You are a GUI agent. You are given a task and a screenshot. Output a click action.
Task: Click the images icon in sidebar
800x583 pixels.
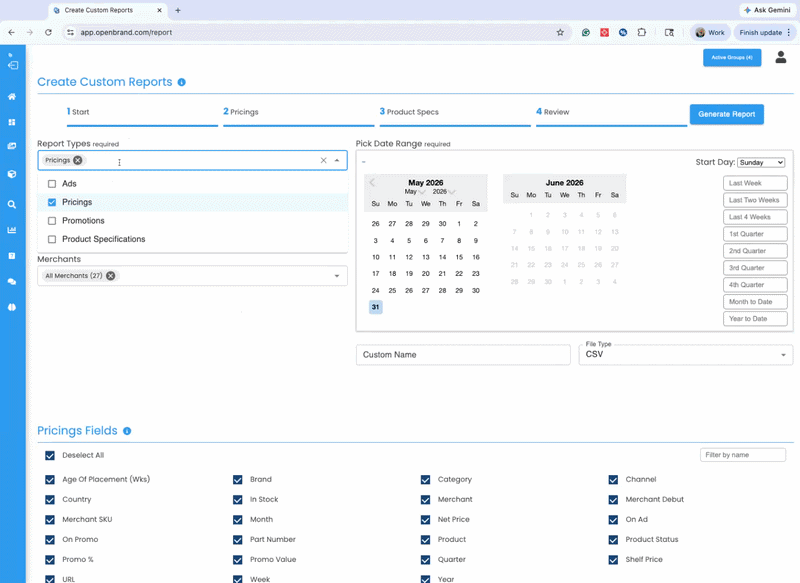coord(12,146)
